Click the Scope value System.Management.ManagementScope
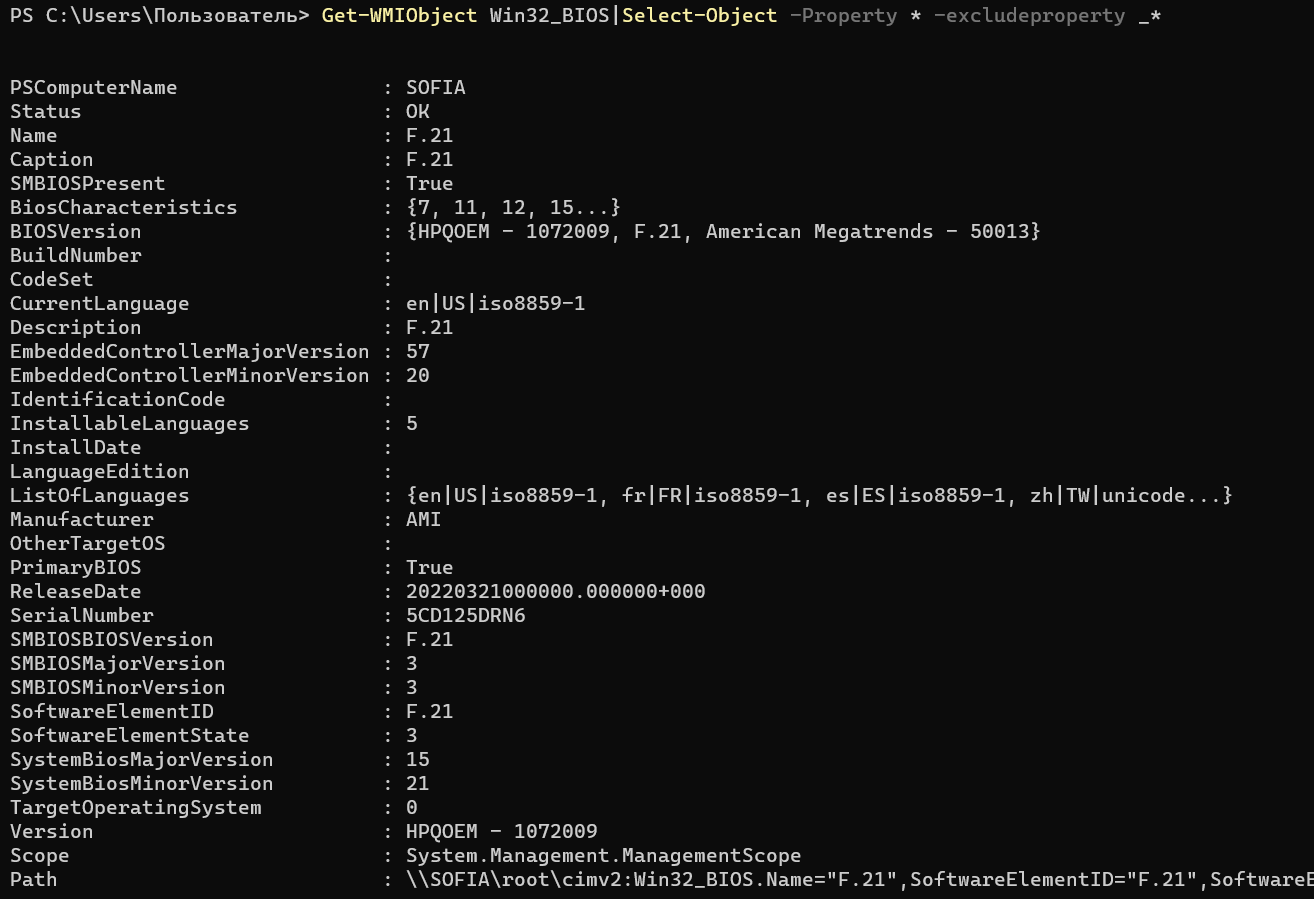This screenshot has height=899, width=1314. [x=603, y=856]
